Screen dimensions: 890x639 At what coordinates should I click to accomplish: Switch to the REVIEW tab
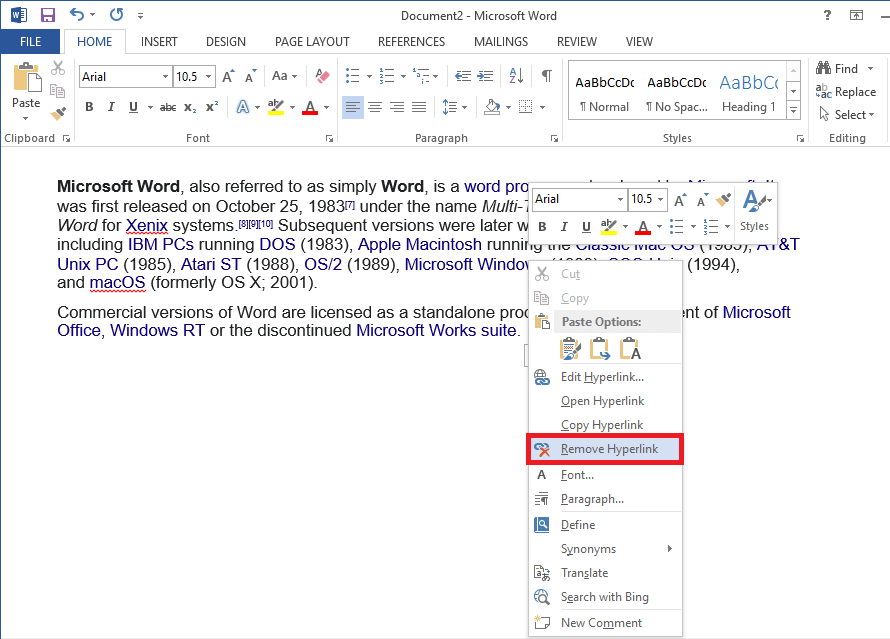(x=577, y=41)
